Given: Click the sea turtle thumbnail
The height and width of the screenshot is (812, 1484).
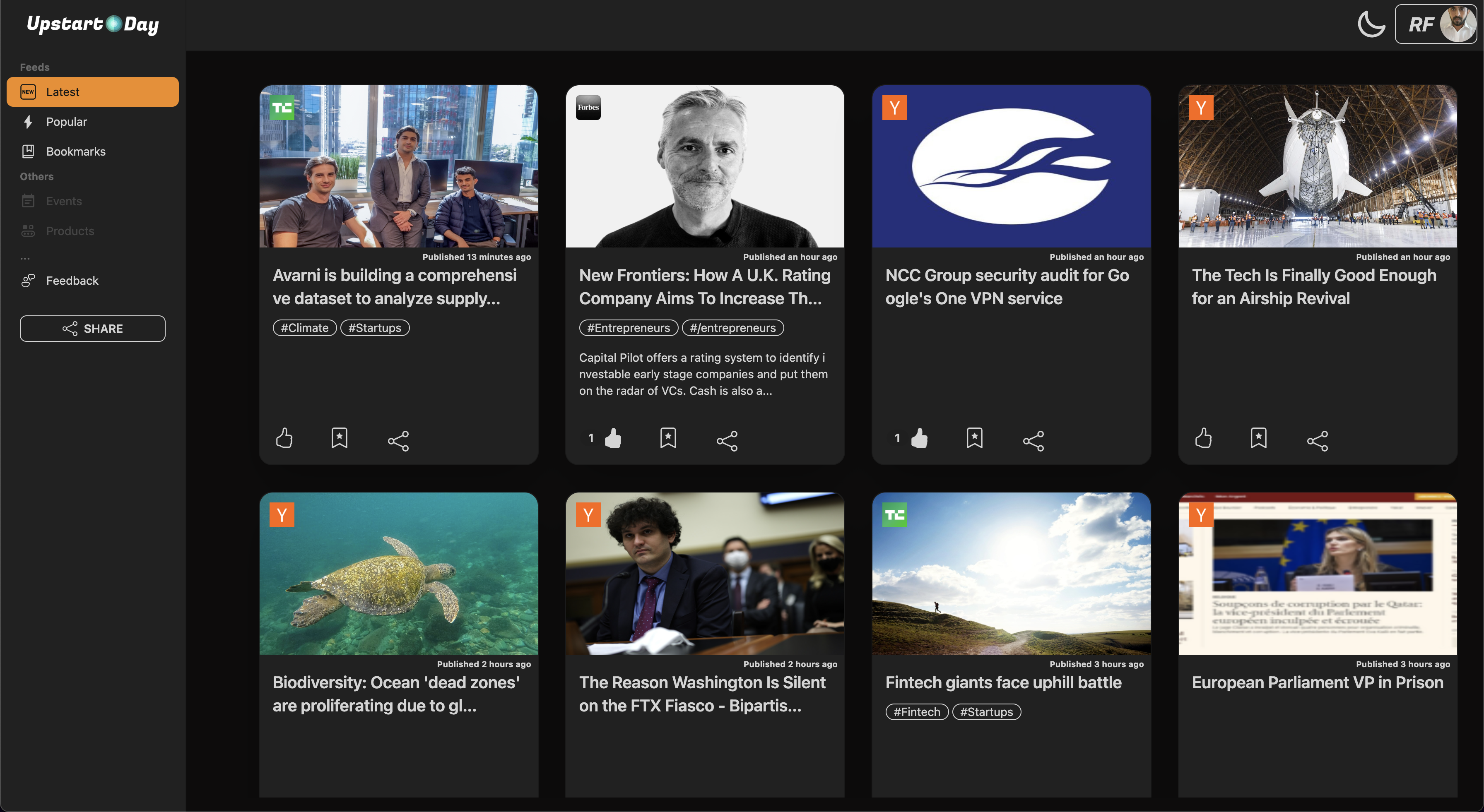Looking at the screenshot, I should (x=399, y=574).
